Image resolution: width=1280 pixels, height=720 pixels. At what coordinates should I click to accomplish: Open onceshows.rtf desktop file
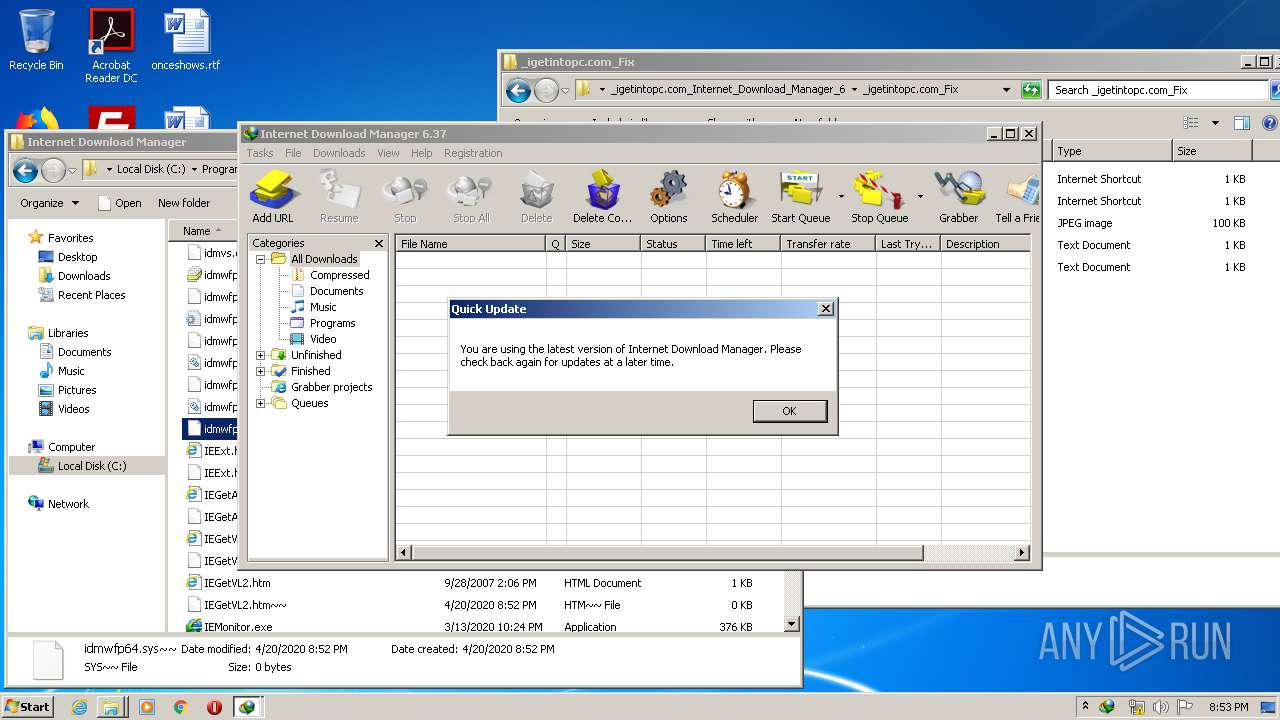coord(186,40)
